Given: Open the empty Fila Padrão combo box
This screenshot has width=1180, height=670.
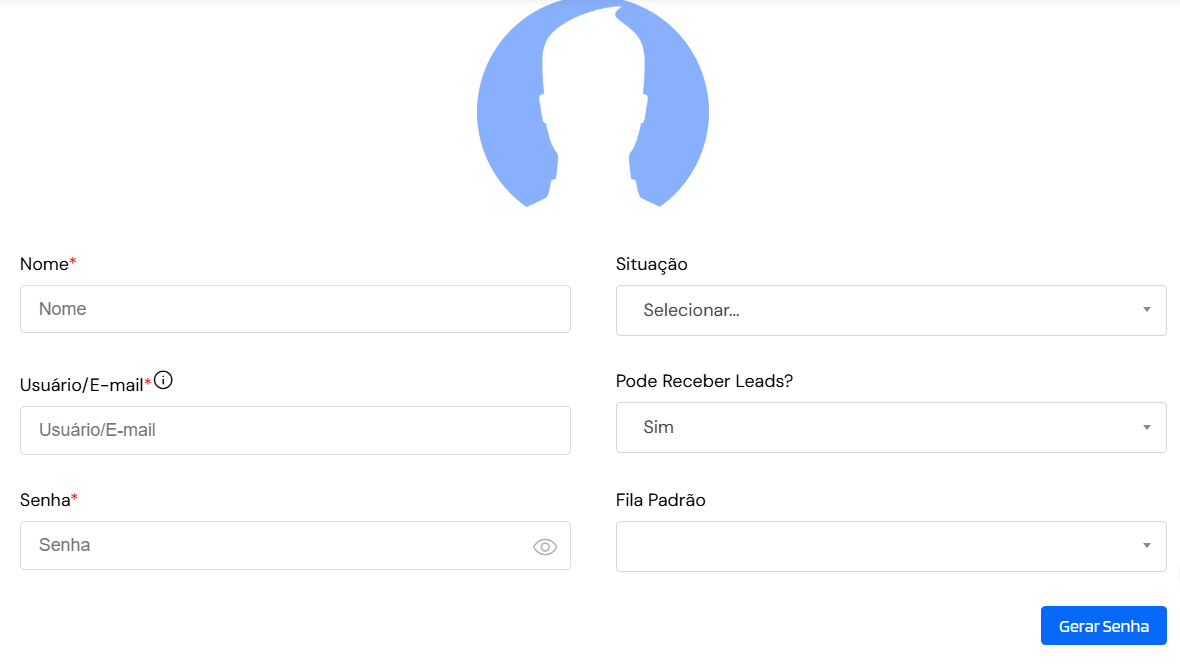Looking at the screenshot, I should click(x=891, y=546).
